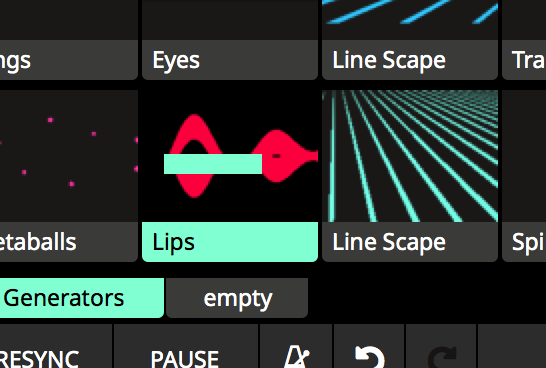
Task: Click the undo arrow icon
Action: pyautogui.click(x=370, y=357)
